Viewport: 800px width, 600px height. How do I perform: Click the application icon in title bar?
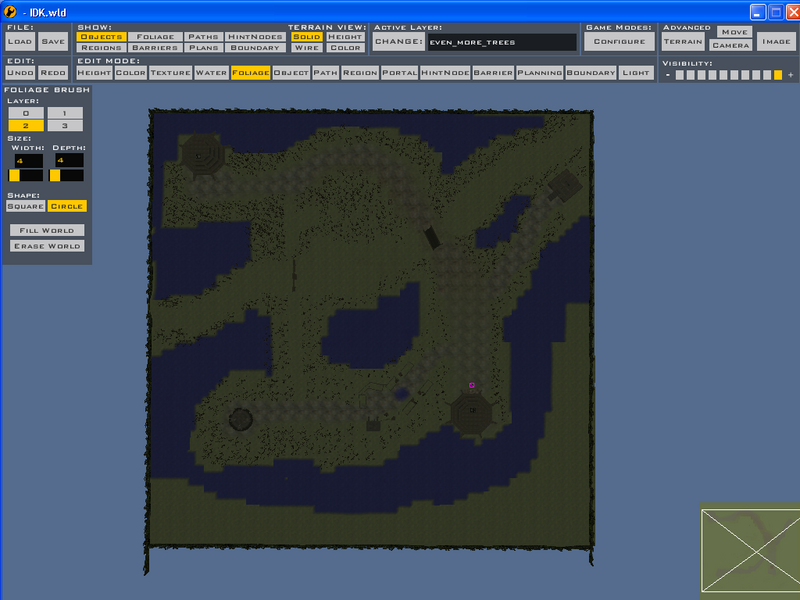click(10, 11)
